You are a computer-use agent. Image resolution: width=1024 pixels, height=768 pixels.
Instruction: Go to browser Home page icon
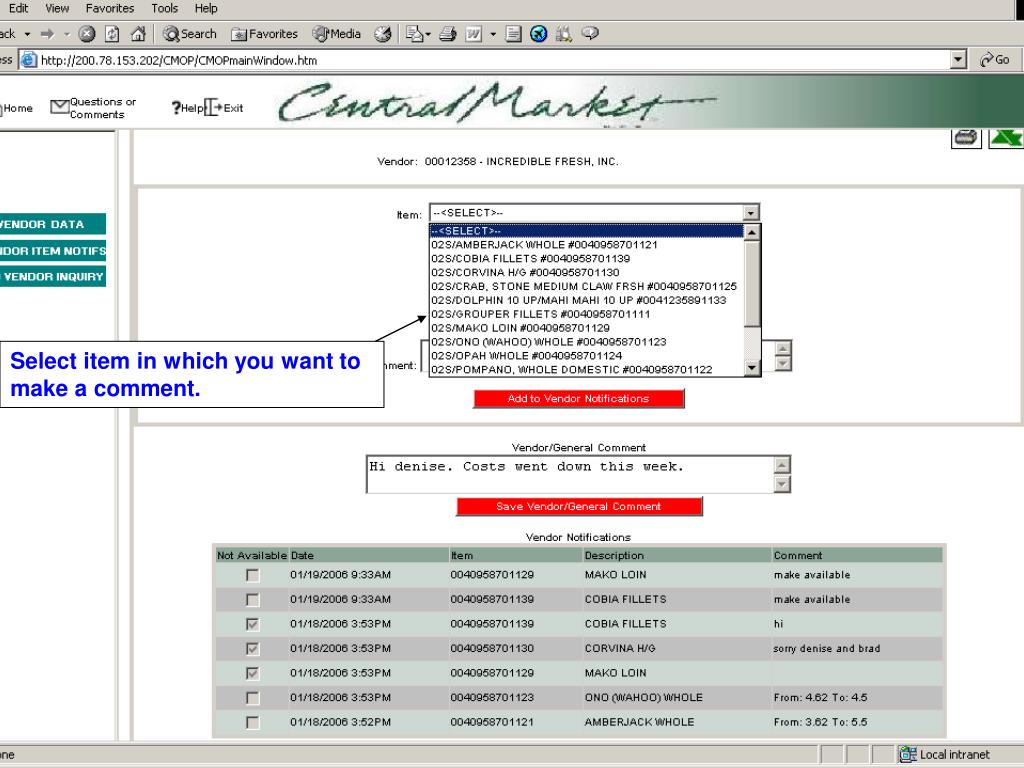pyautogui.click(x=138, y=34)
